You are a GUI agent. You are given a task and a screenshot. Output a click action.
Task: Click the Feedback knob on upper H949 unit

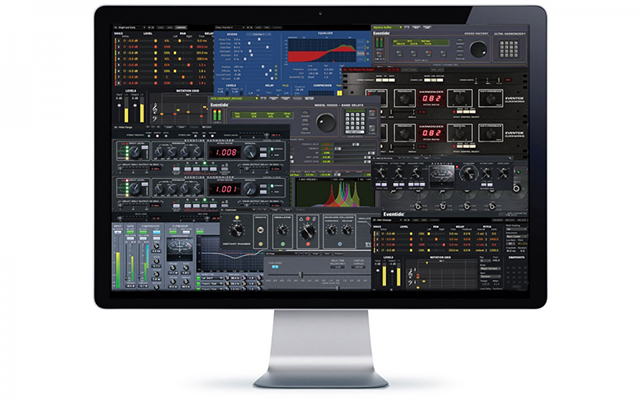(x=404, y=98)
